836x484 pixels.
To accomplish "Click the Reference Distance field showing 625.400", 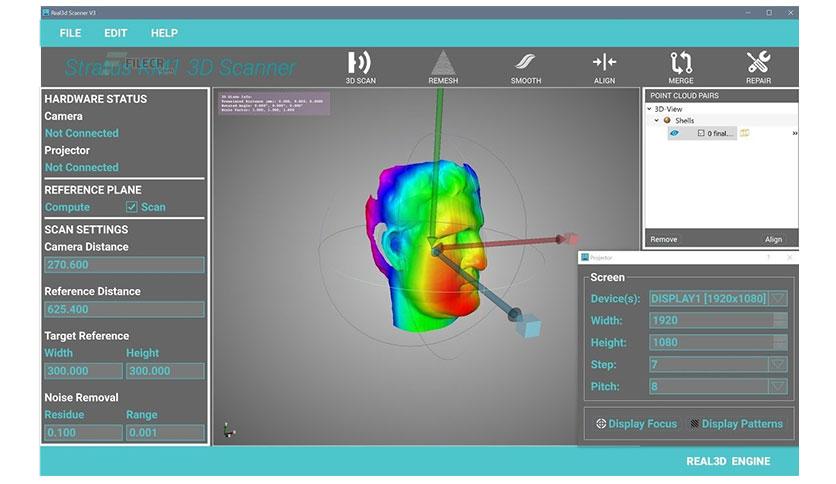I will point(124,310).
